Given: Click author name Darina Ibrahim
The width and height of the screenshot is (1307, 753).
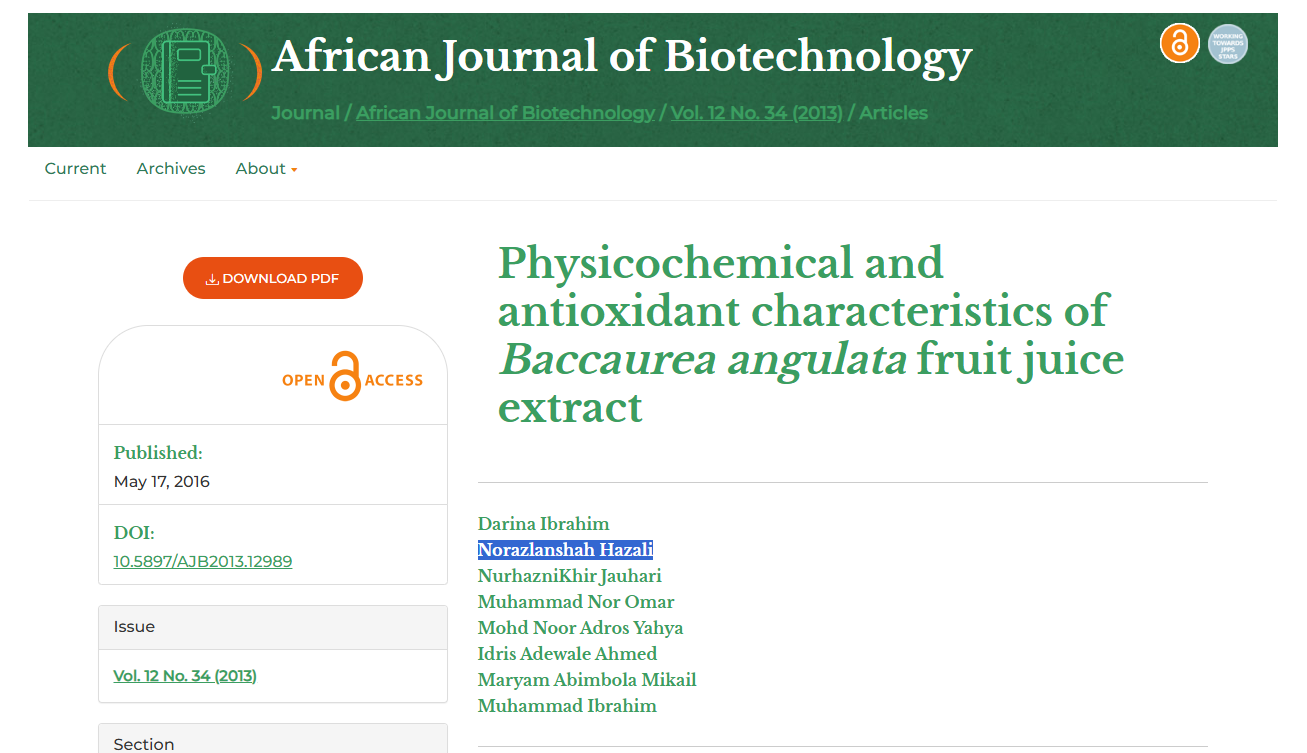Looking at the screenshot, I should point(543,524).
